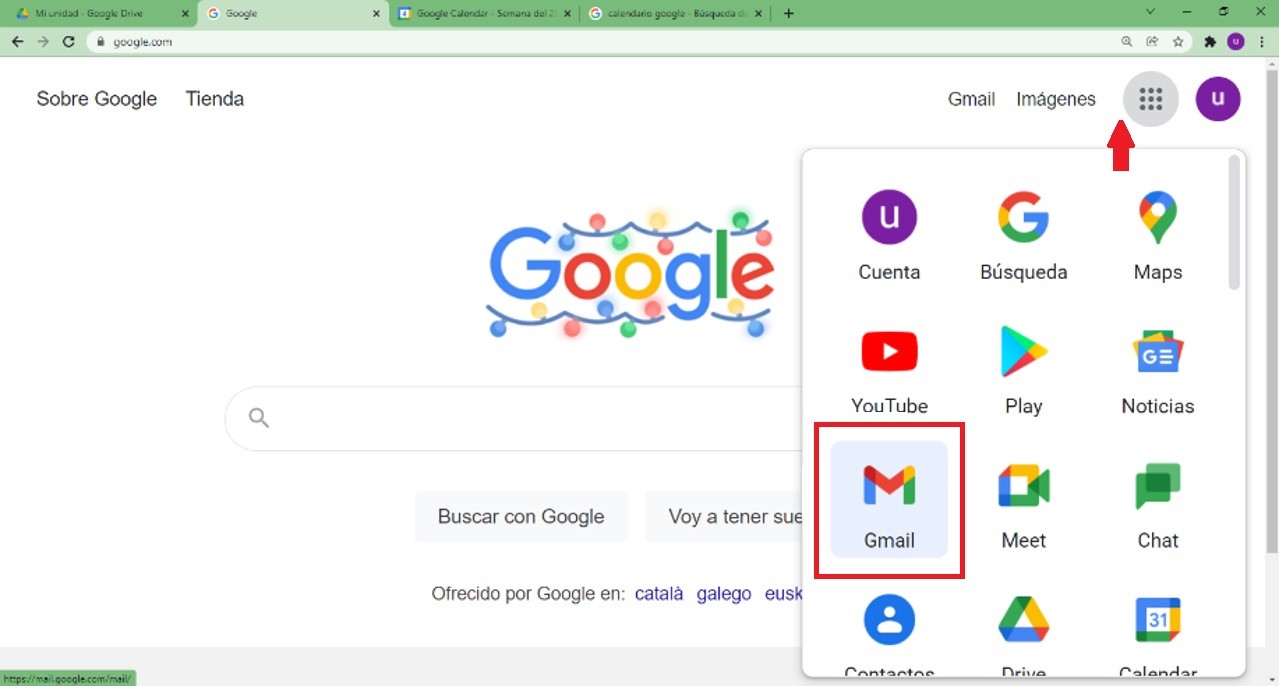Bookmark this page with the star icon

pos(1178,42)
